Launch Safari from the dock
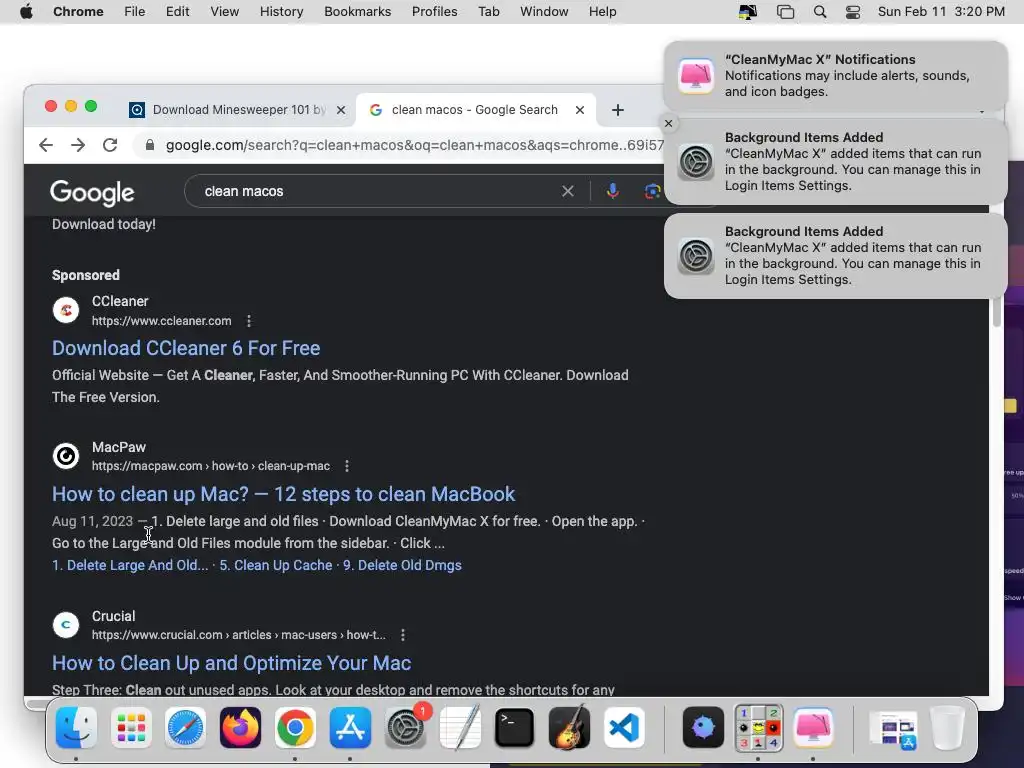Screen dimensions: 1024x768 click(x=185, y=728)
